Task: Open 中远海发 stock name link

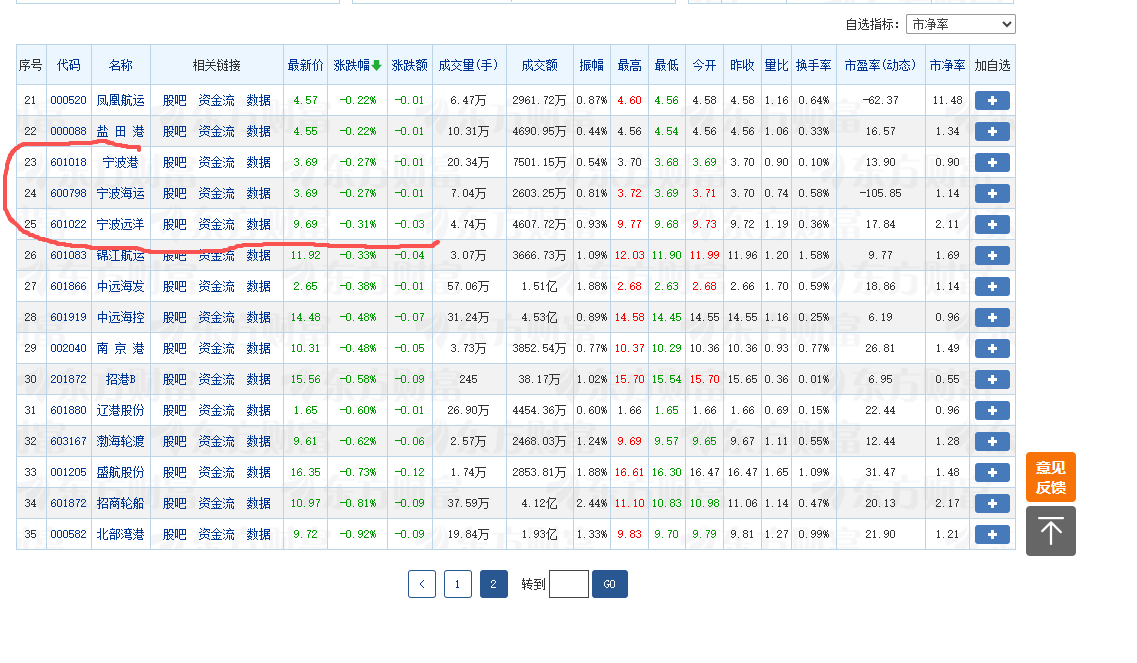Action: (x=120, y=287)
